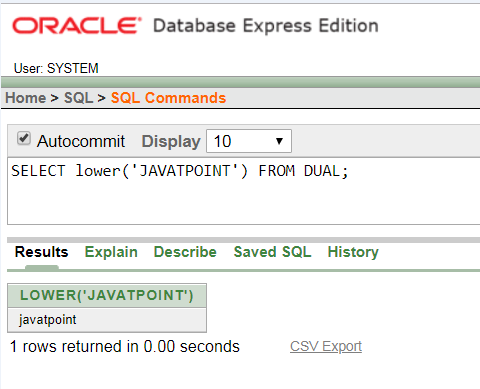Switch to the Results tab
This screenshot has height=389, width=480.
42,252
